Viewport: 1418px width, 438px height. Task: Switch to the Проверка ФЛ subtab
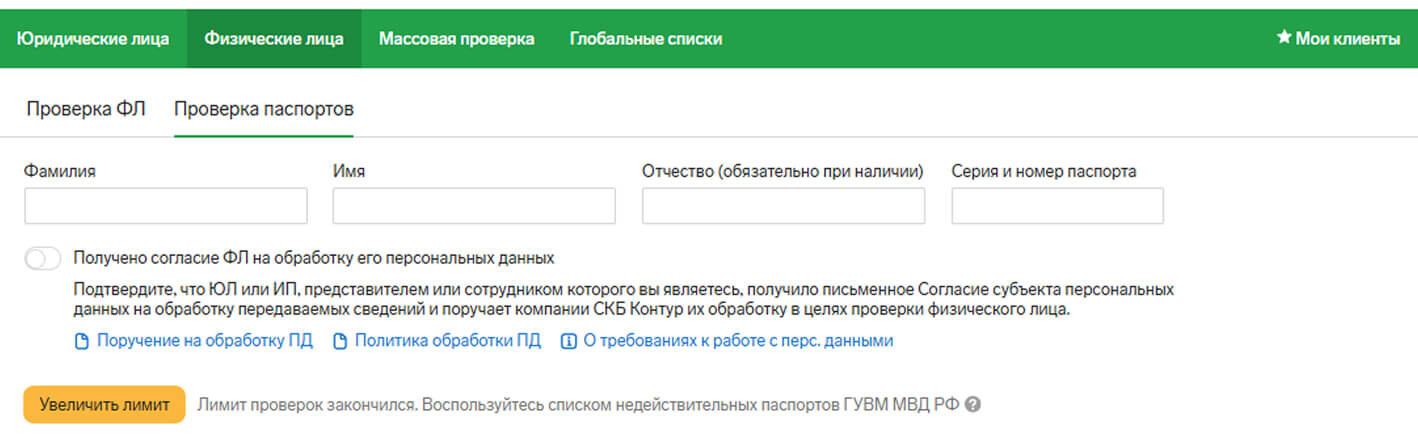(x=86, y=108)
